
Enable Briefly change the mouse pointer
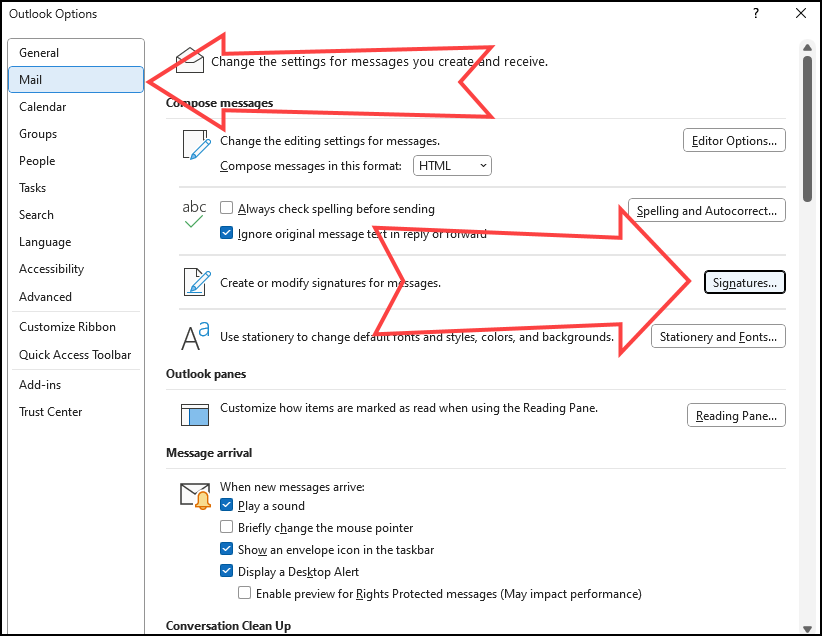coord(226,527)
